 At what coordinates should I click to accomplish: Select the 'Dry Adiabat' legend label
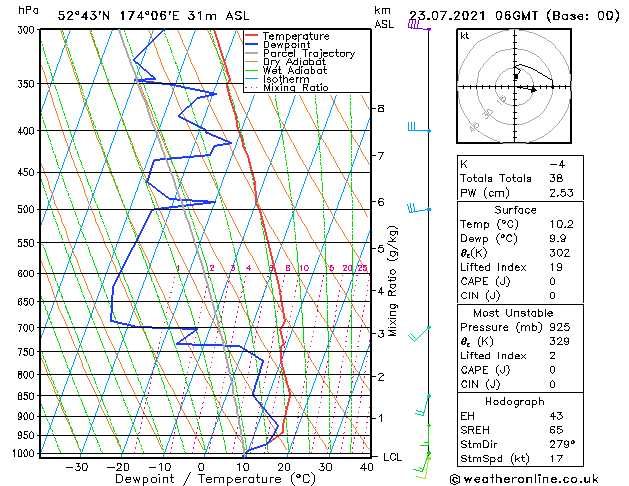click(x=294, y=62)
